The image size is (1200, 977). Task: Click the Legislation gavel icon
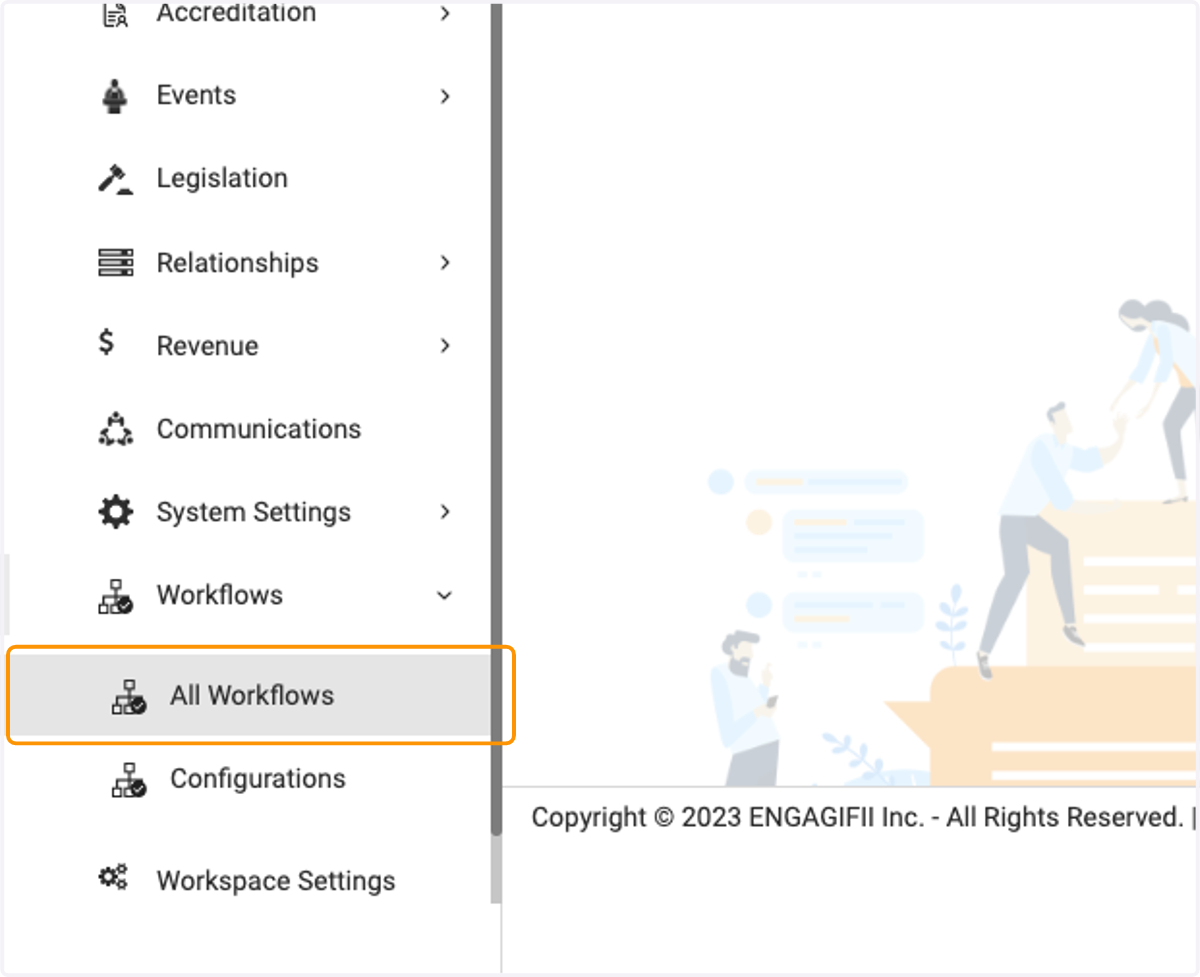[115, 178]
